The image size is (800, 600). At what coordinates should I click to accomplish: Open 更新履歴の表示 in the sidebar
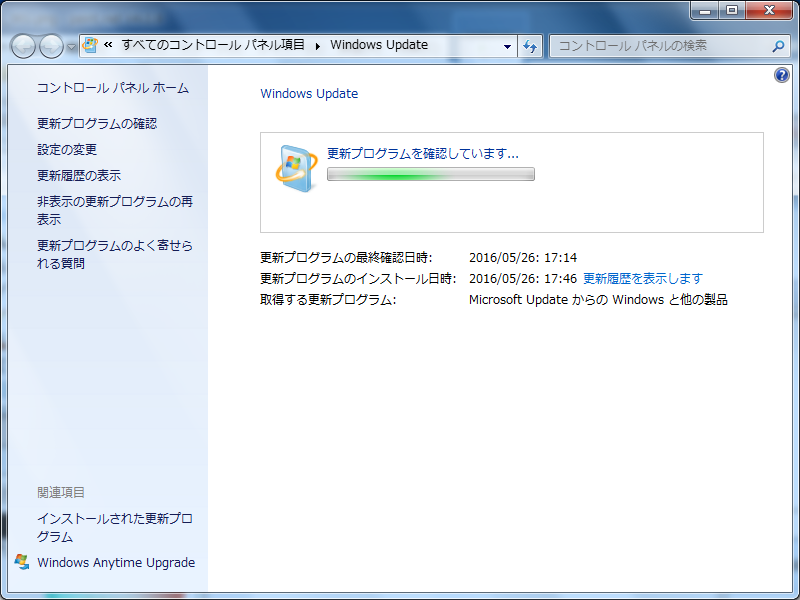click(79, 176)
